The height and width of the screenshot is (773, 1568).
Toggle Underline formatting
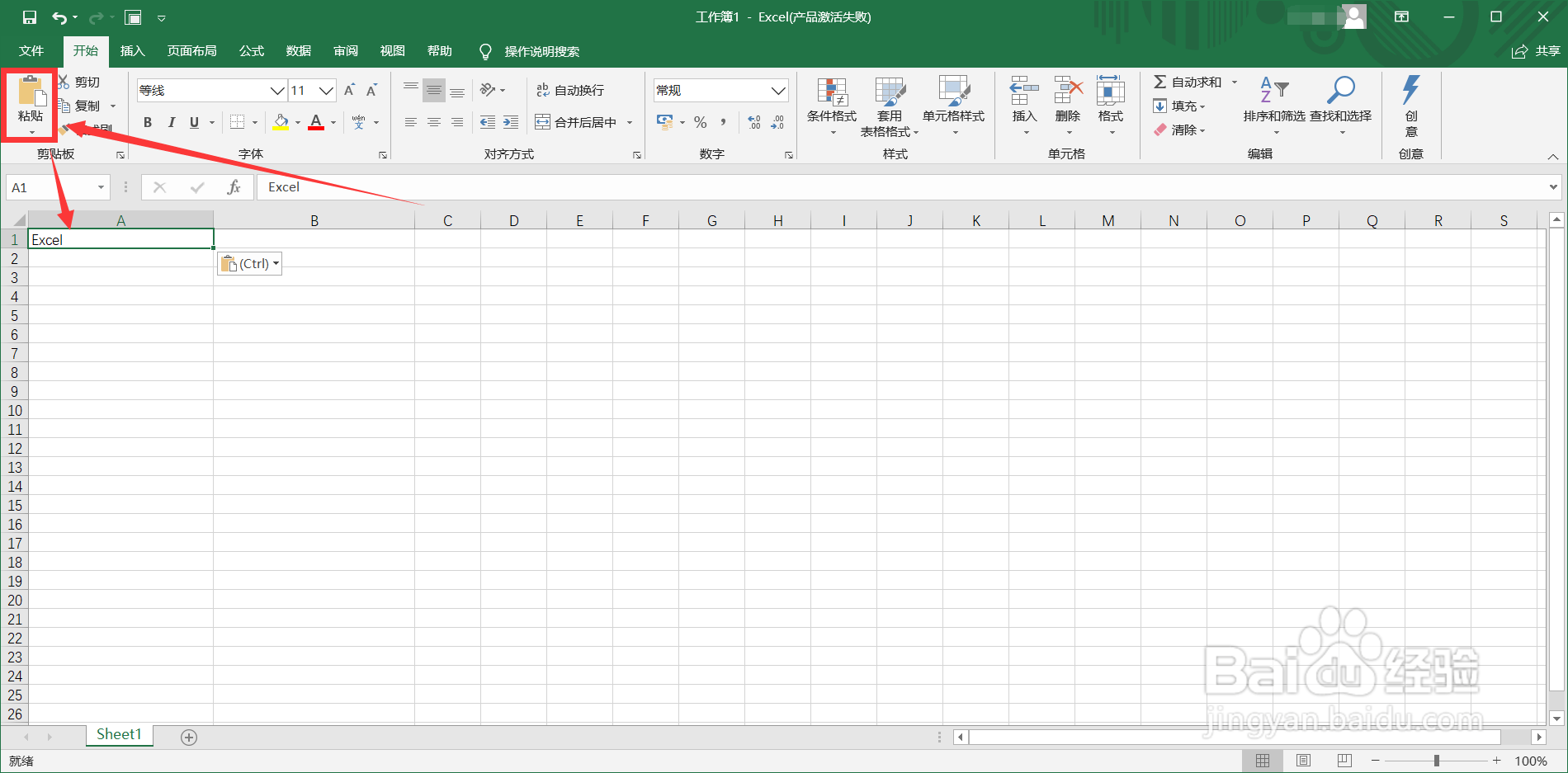[x=194, y=122]
